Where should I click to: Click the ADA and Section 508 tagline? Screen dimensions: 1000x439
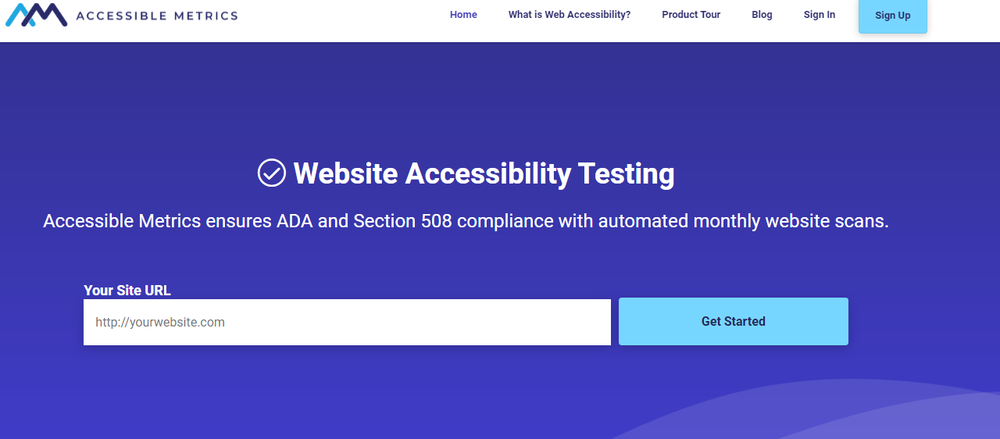pyautogui.click(x=466, y=221)
